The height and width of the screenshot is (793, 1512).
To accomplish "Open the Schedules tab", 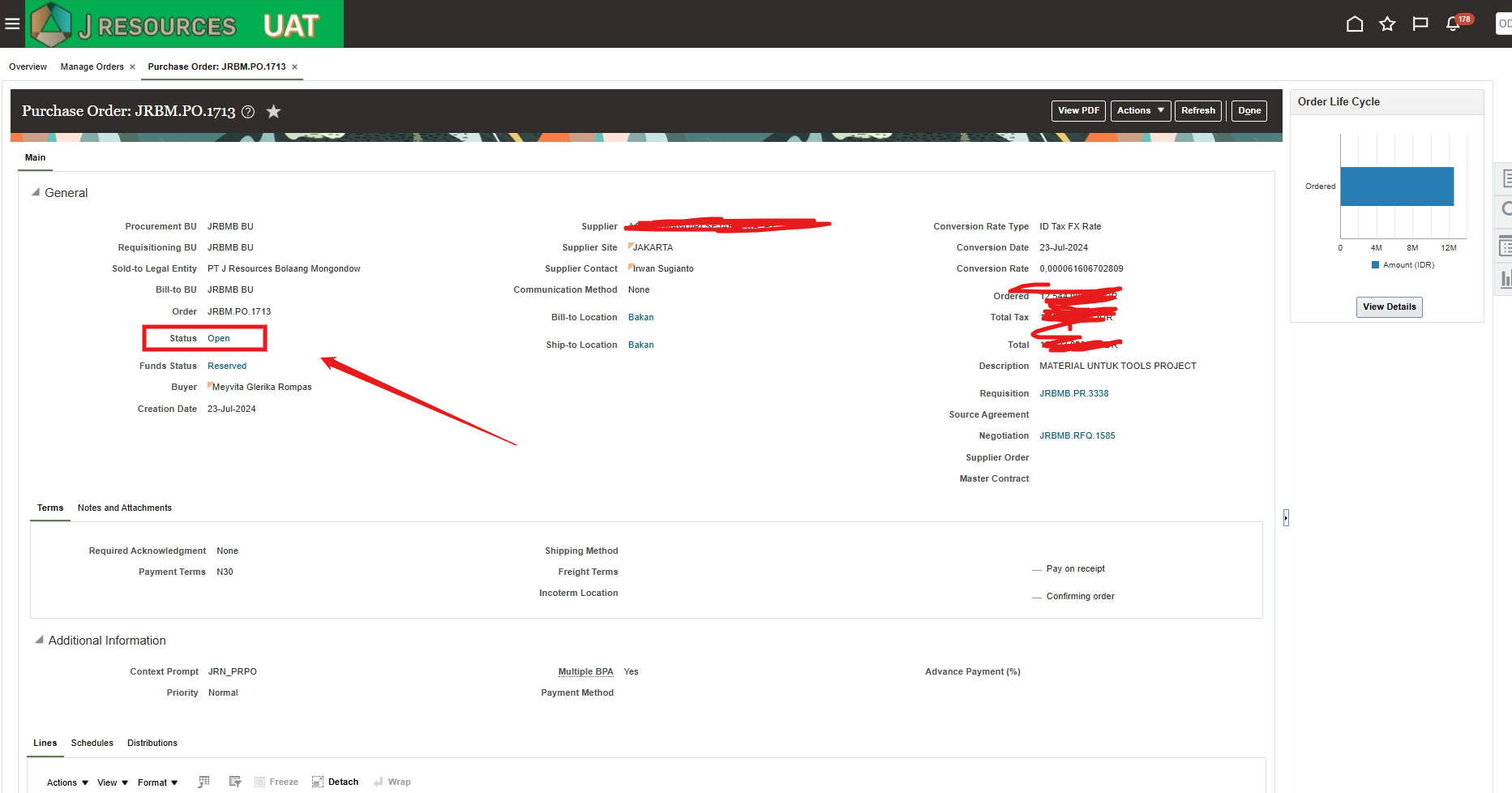I will point(92,743).
